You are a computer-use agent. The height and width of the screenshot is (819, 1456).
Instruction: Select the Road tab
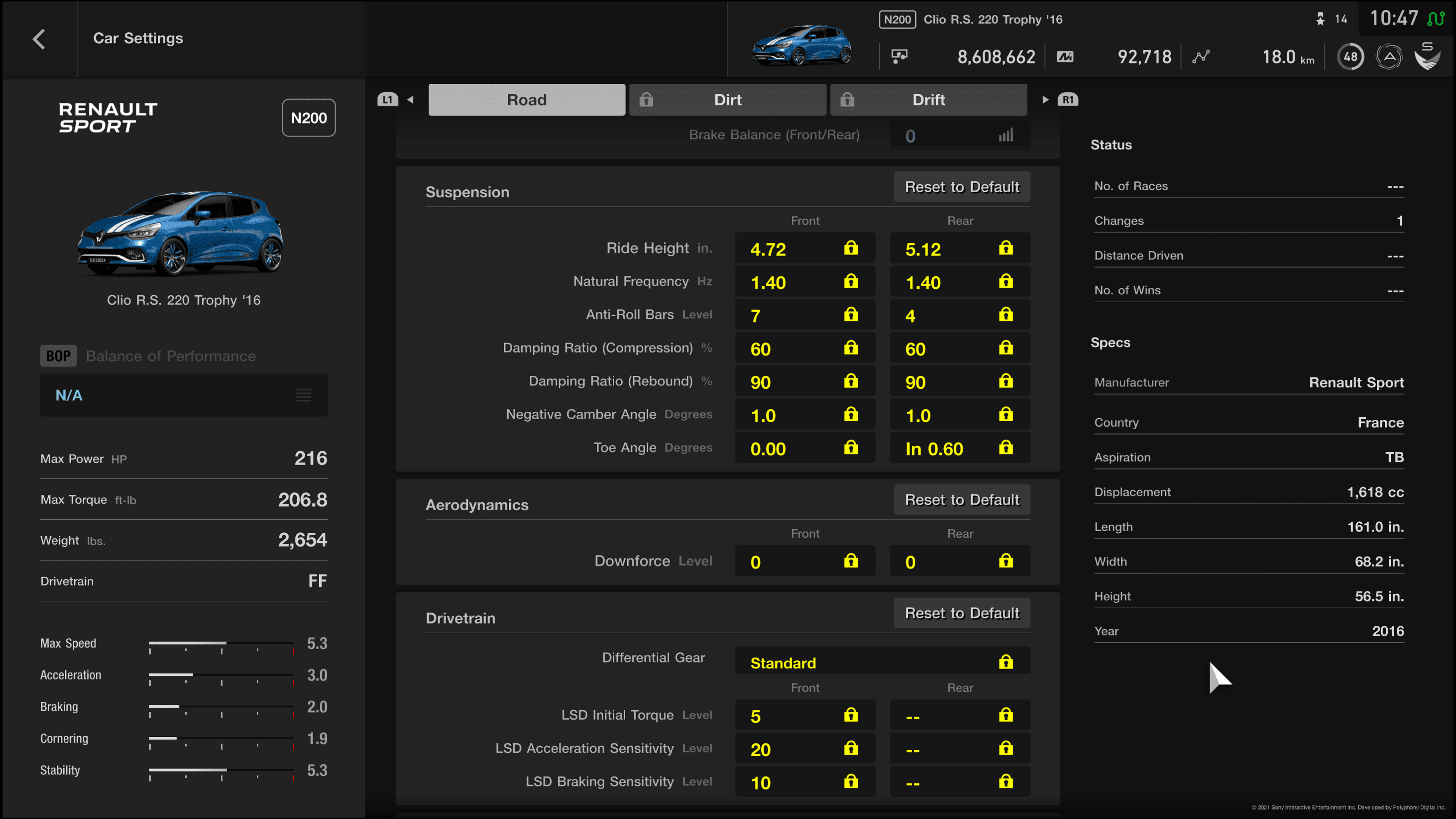click(x=527, y=99)
